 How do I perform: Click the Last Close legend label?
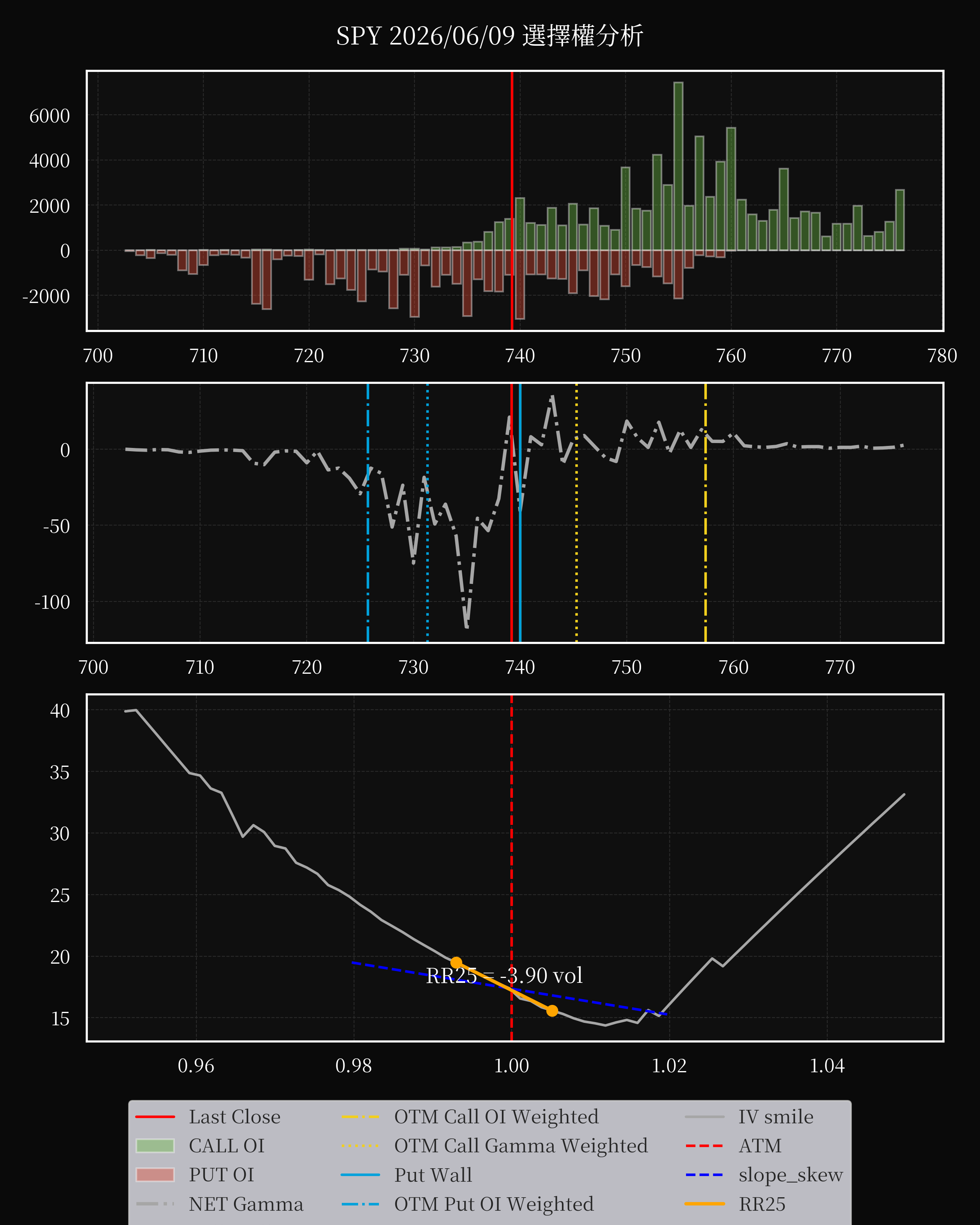(235, 1116)
